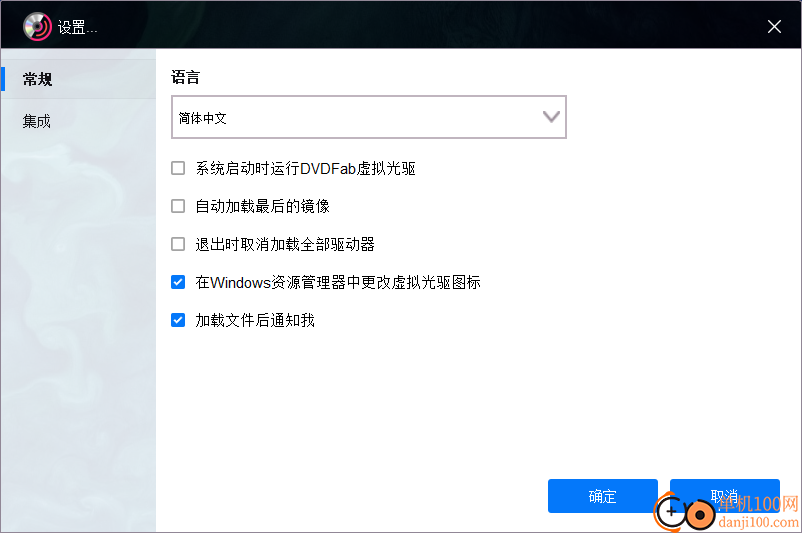Click the 设置... window title text
This screenshot has height=533, width=802.
pyautogui.click(x=77, y=27)
